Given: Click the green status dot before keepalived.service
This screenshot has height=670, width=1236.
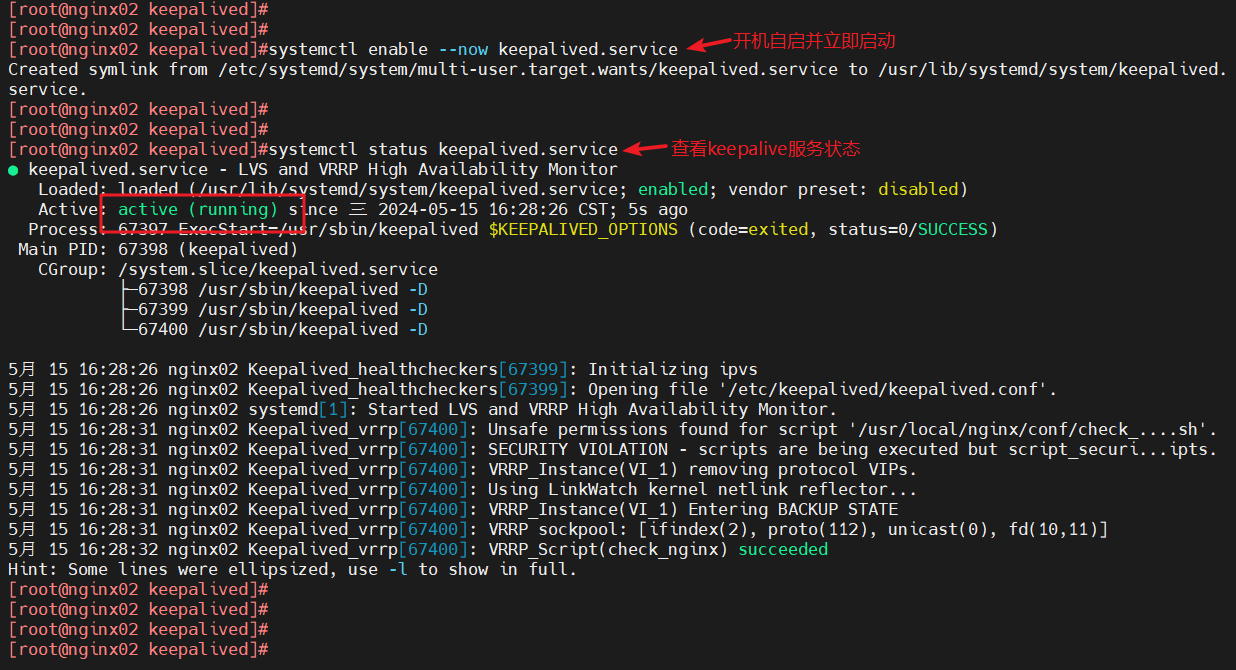Looking at the screenshot, I should 13,170.
